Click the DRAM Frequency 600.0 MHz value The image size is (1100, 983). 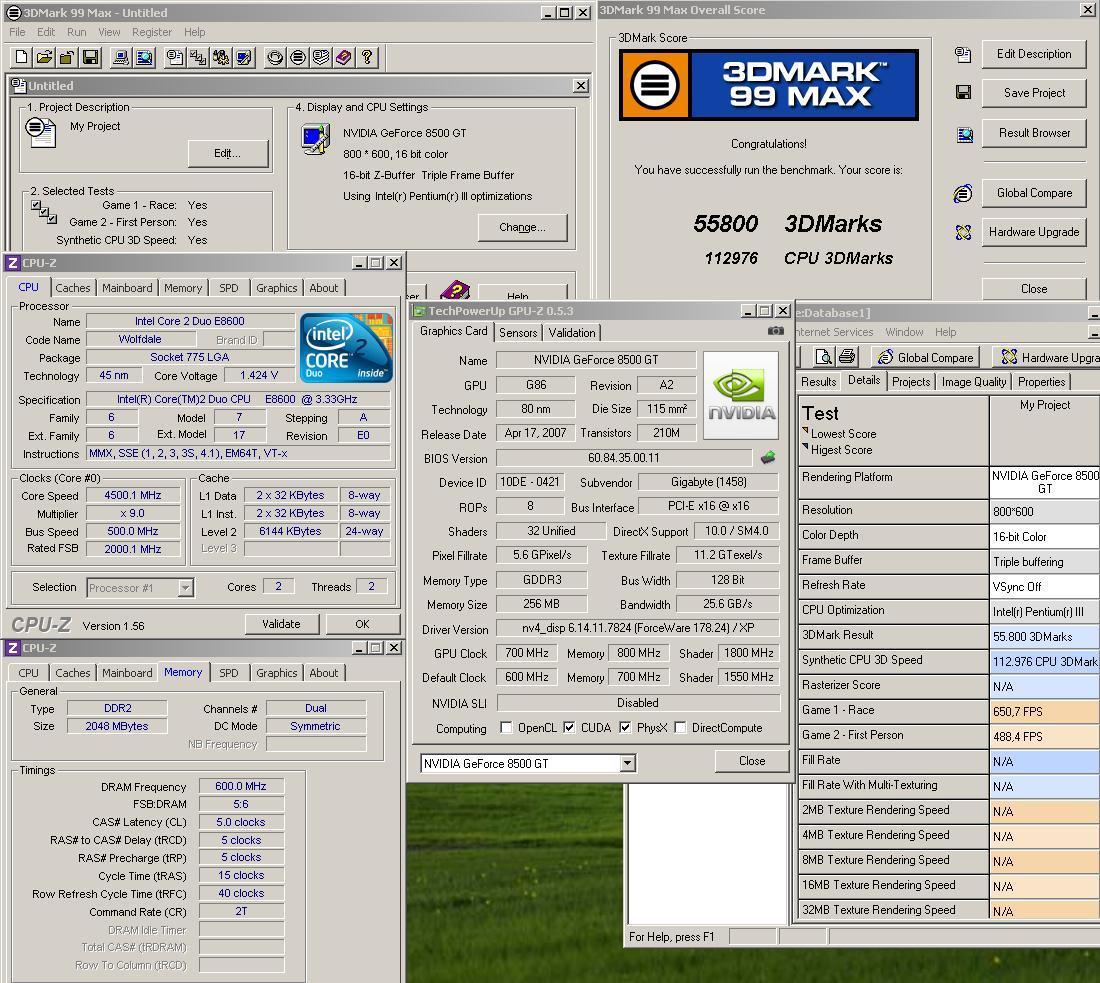point(241,787)
